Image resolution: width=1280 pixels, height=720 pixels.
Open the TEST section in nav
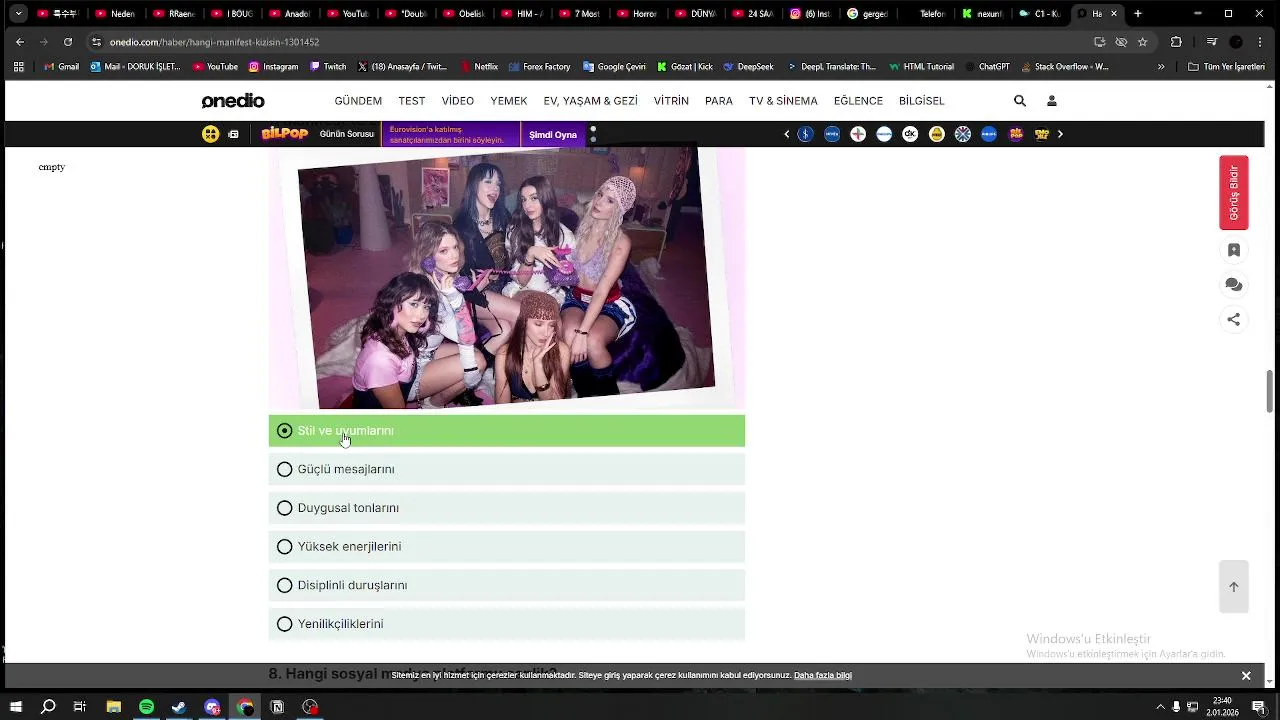411,101
